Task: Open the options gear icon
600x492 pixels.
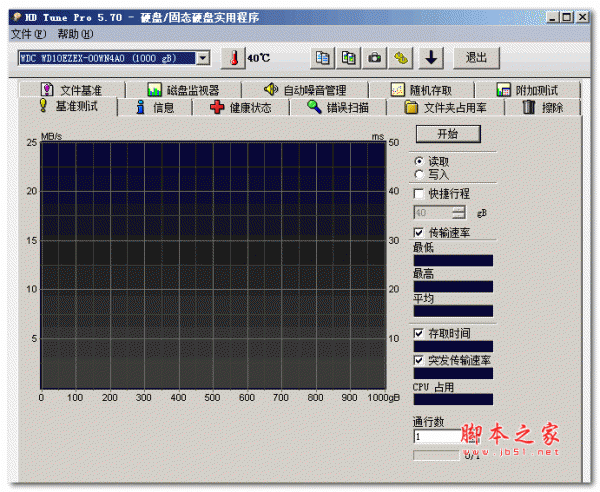Action: 401,59
